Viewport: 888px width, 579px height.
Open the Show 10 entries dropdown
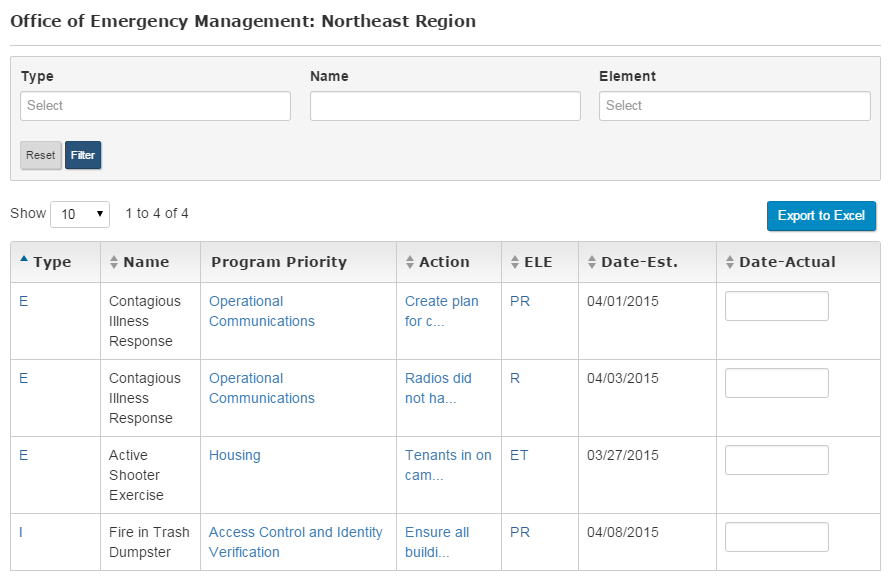[x=80, y=214]
